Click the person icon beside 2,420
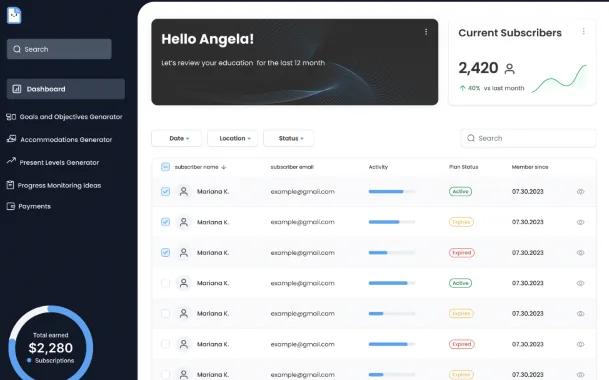Viewport: 609px width, 380px height. coord(509,69)
